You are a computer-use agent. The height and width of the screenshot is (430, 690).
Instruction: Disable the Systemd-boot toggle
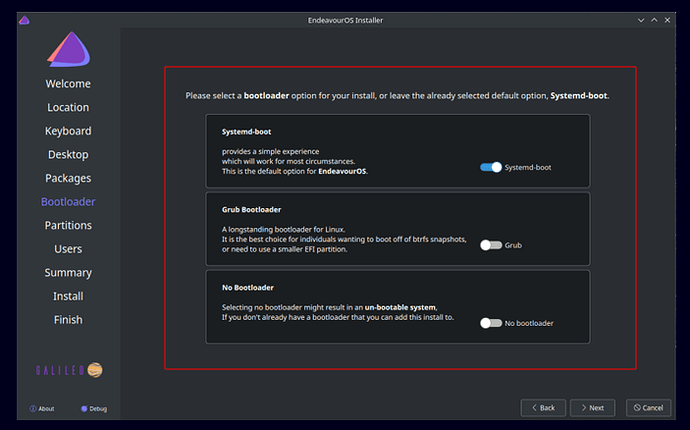coord(490,167)
